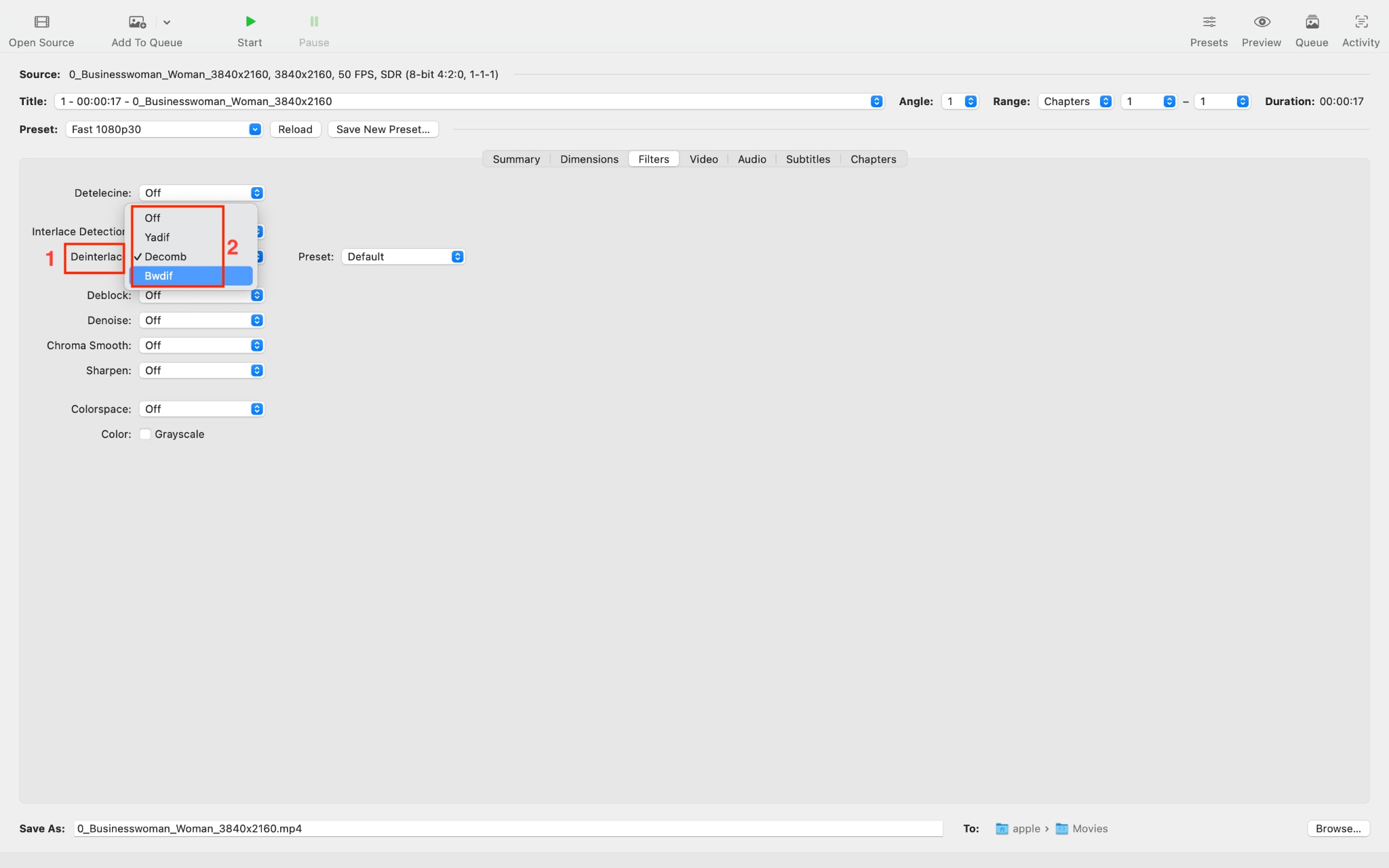Expand the Add To Queue arrow menu

(x=167, y=22)
